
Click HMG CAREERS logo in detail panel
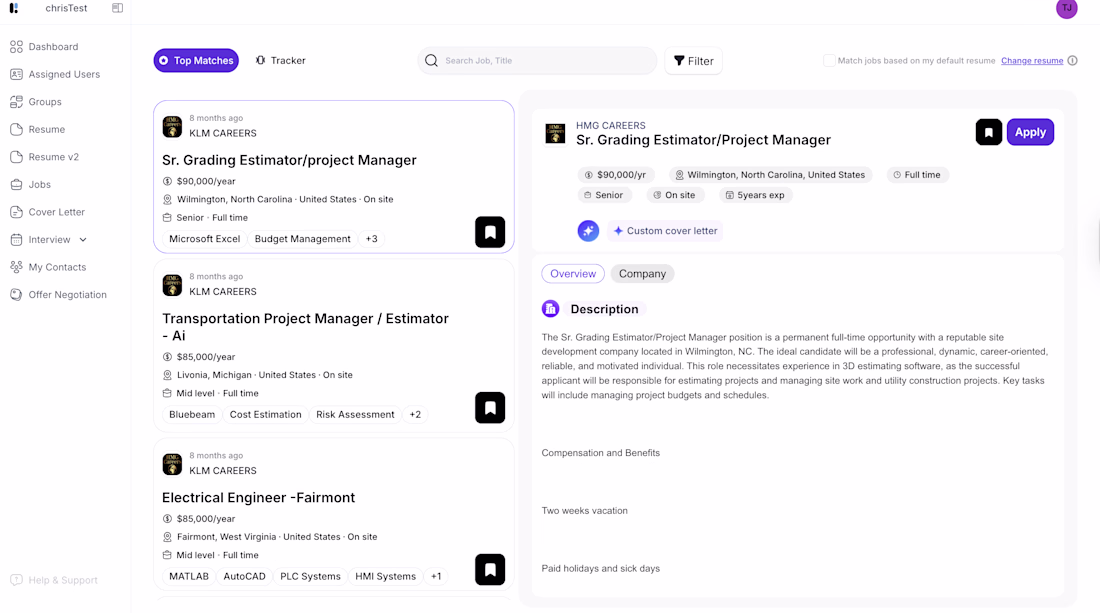[x=555, y=133]
